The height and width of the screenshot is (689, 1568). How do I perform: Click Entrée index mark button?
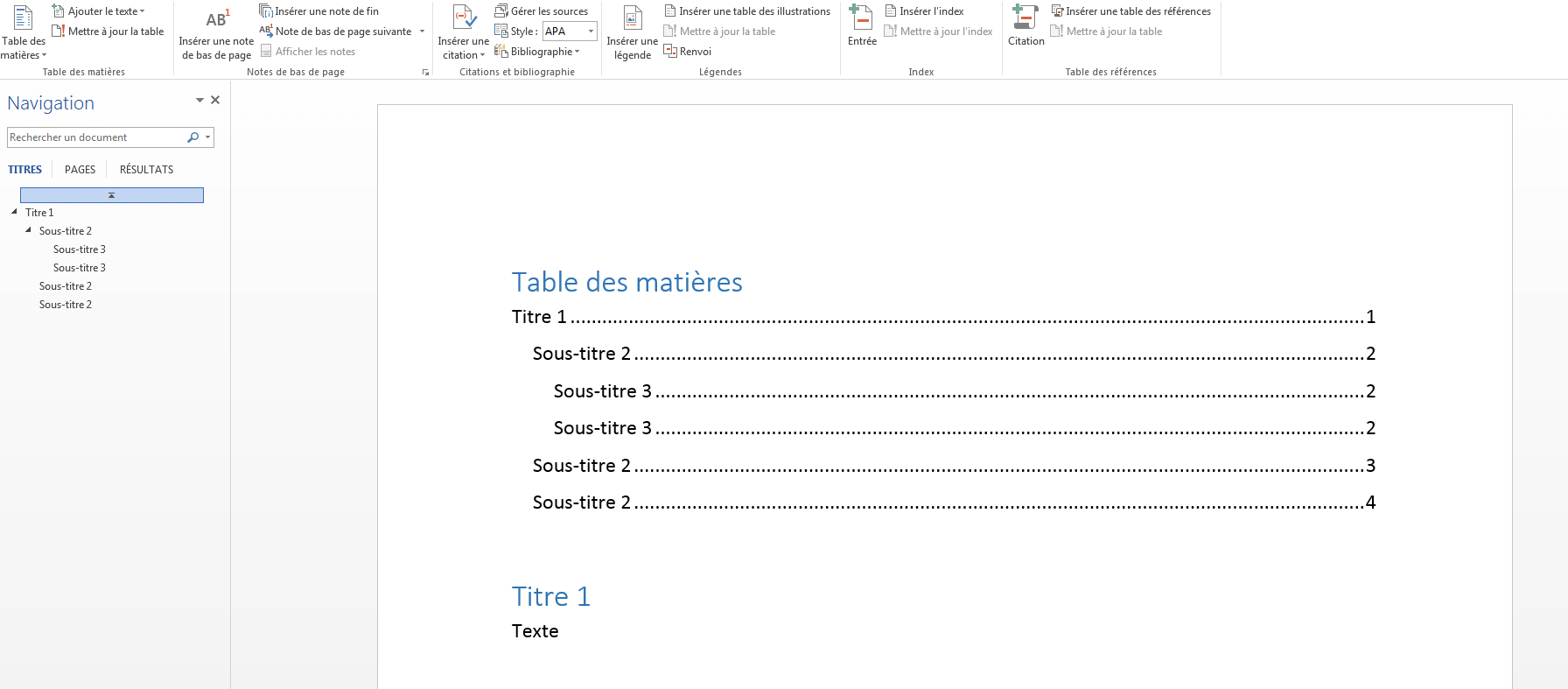click(x=862, y=26)
